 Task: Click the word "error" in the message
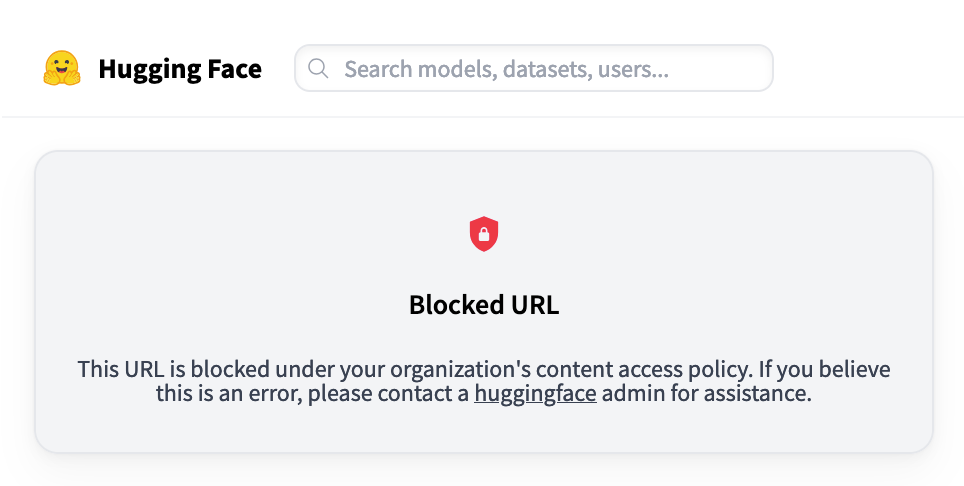pyautogui.click(x=269, y=394)
